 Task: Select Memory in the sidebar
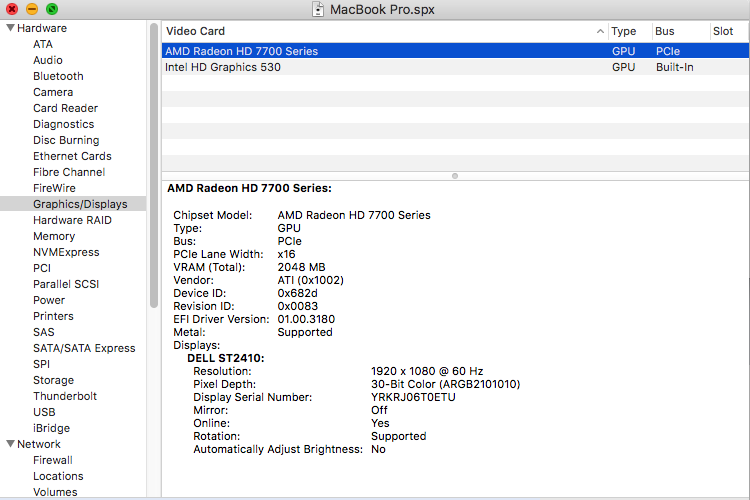coord(54,236)
